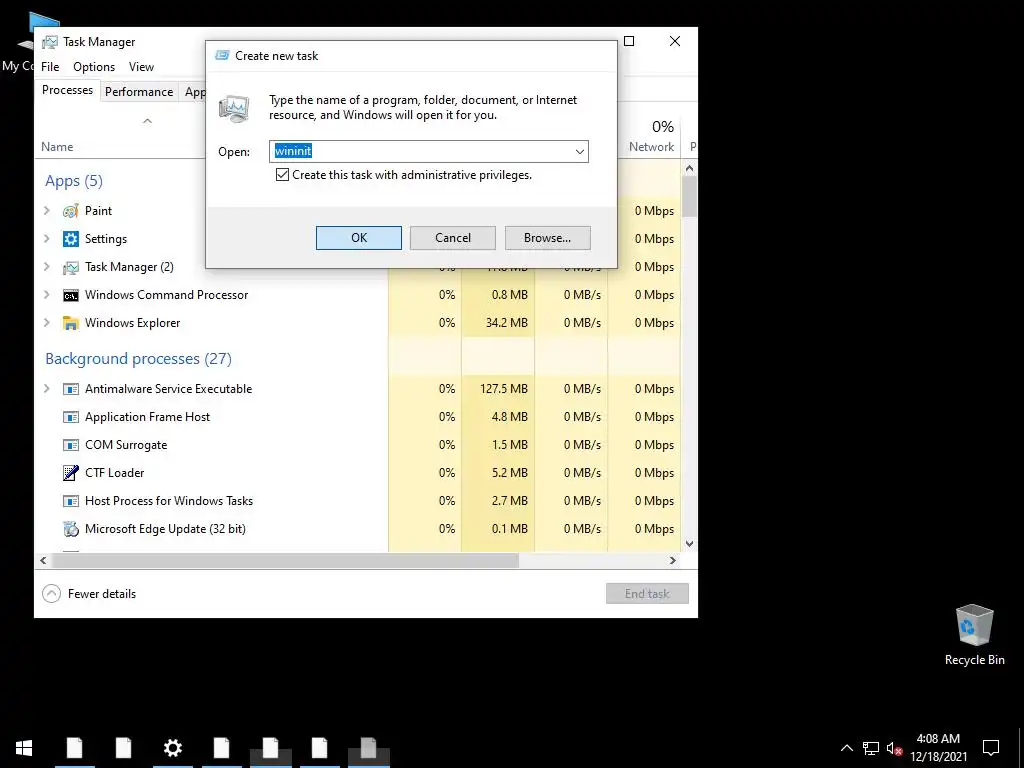Click the Task Manager (2) row icon

coord(71,267)
